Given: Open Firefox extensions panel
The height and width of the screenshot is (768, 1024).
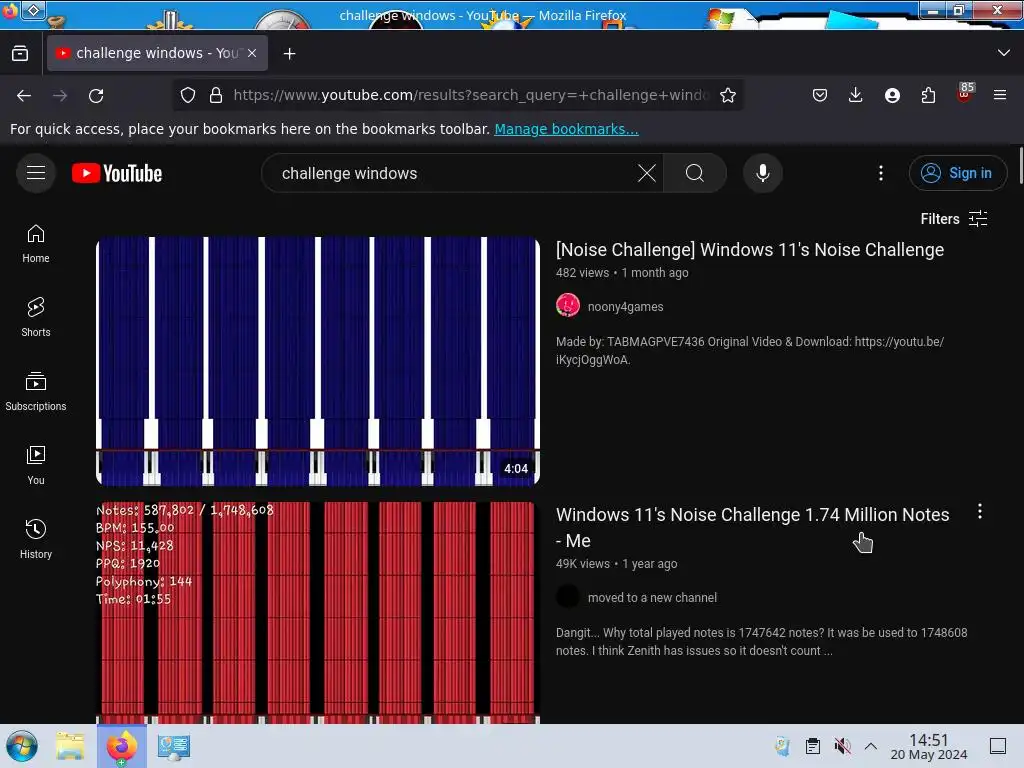Looking at the screenshot, I should (928, 95).
